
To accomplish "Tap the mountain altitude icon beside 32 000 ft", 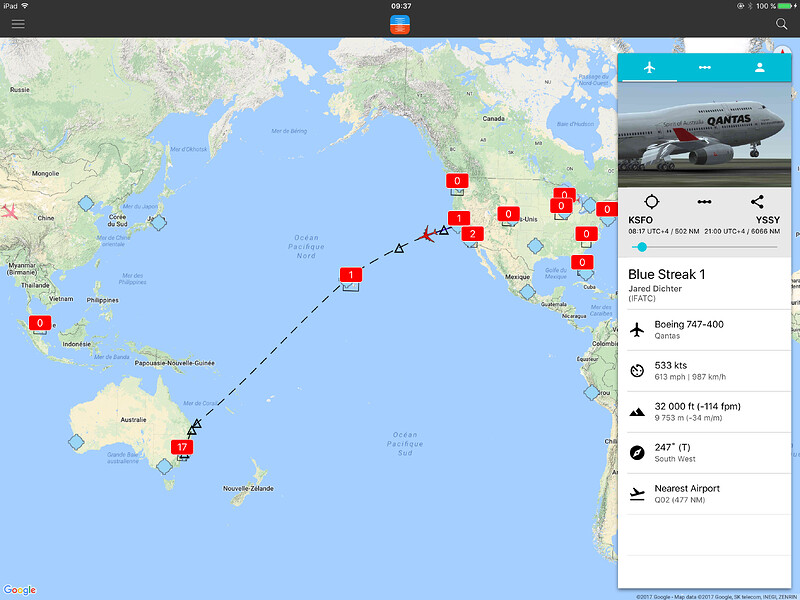I will point(637,412).
